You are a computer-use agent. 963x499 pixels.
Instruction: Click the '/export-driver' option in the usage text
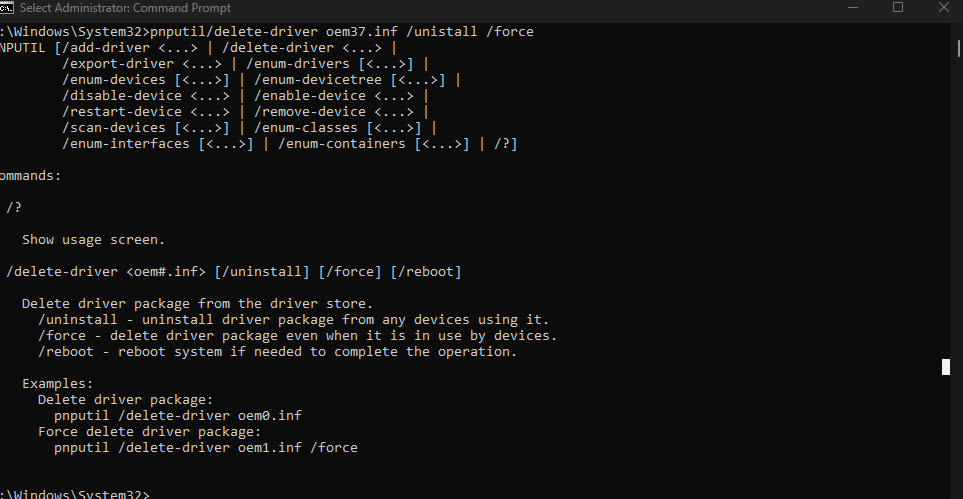point(118,64)
